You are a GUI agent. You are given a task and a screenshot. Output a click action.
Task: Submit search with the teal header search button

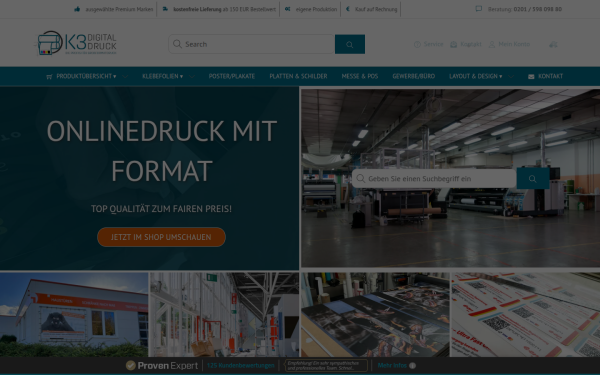[x=350, y=44]
